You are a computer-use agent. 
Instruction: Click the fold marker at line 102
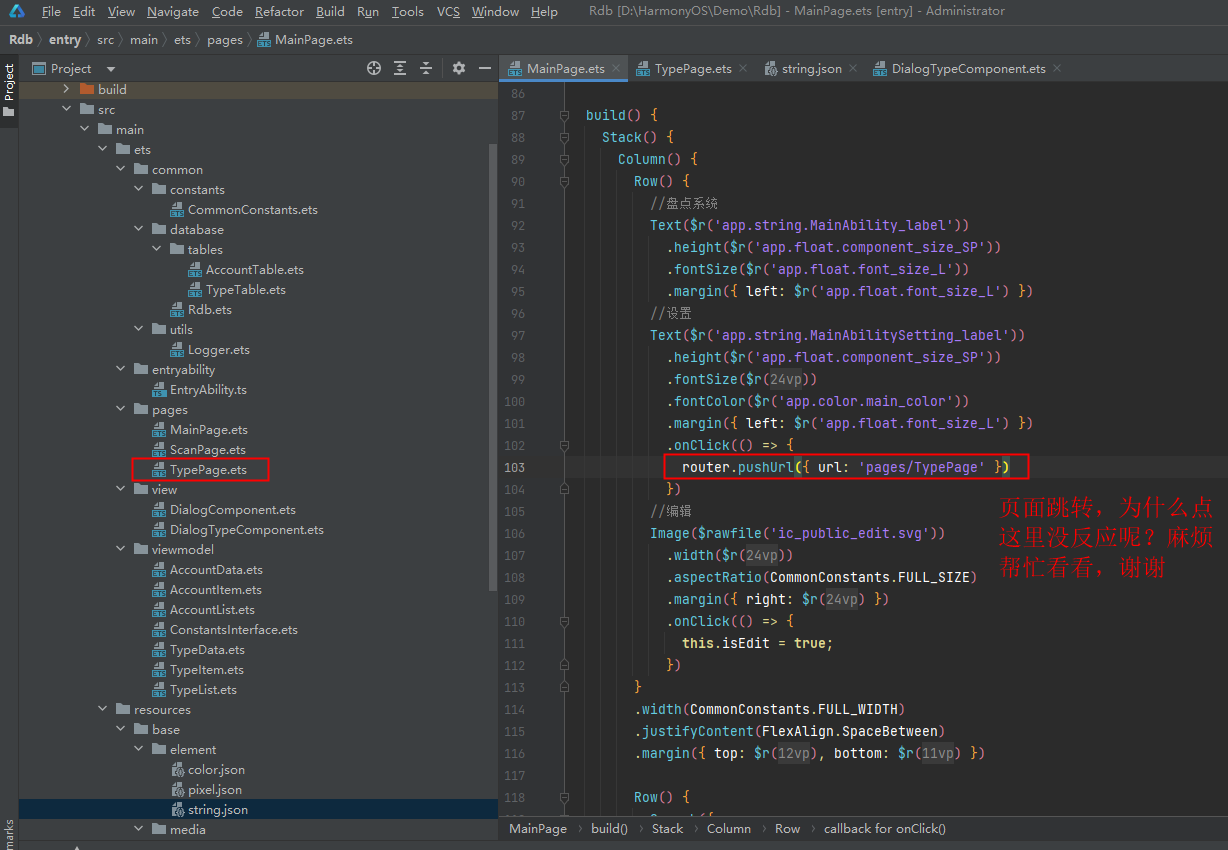[x=565, y=445]
